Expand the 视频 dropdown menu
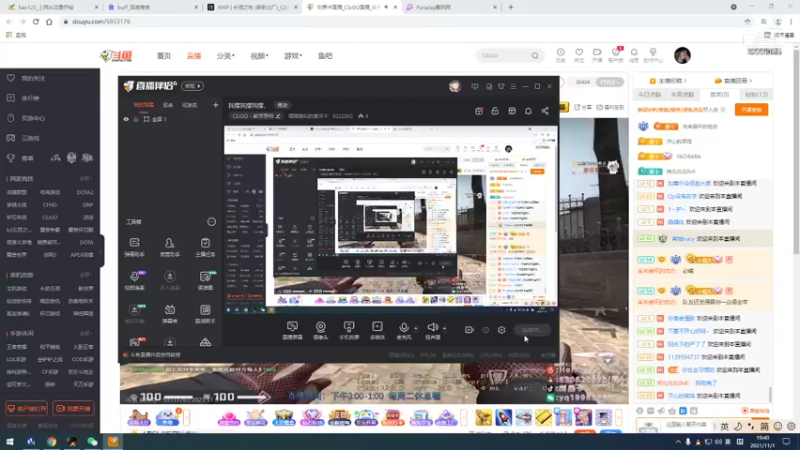This screenshot has width=800, height=450. [x=259, y=56]
